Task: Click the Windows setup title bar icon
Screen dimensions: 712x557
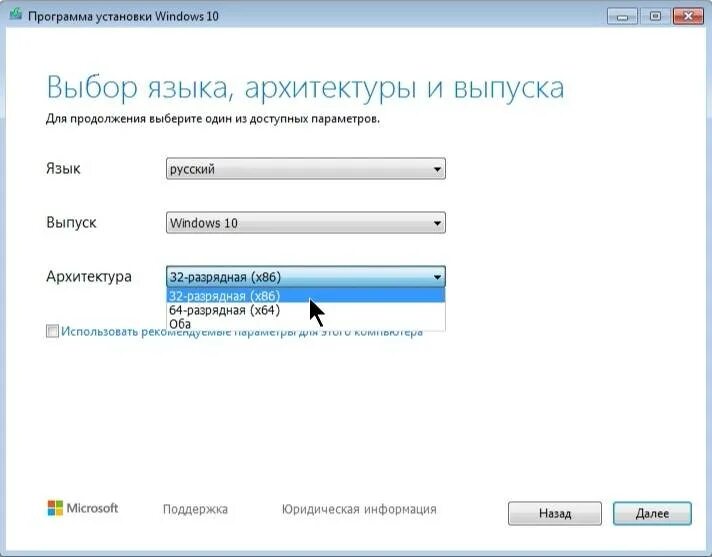Action: 16,15
